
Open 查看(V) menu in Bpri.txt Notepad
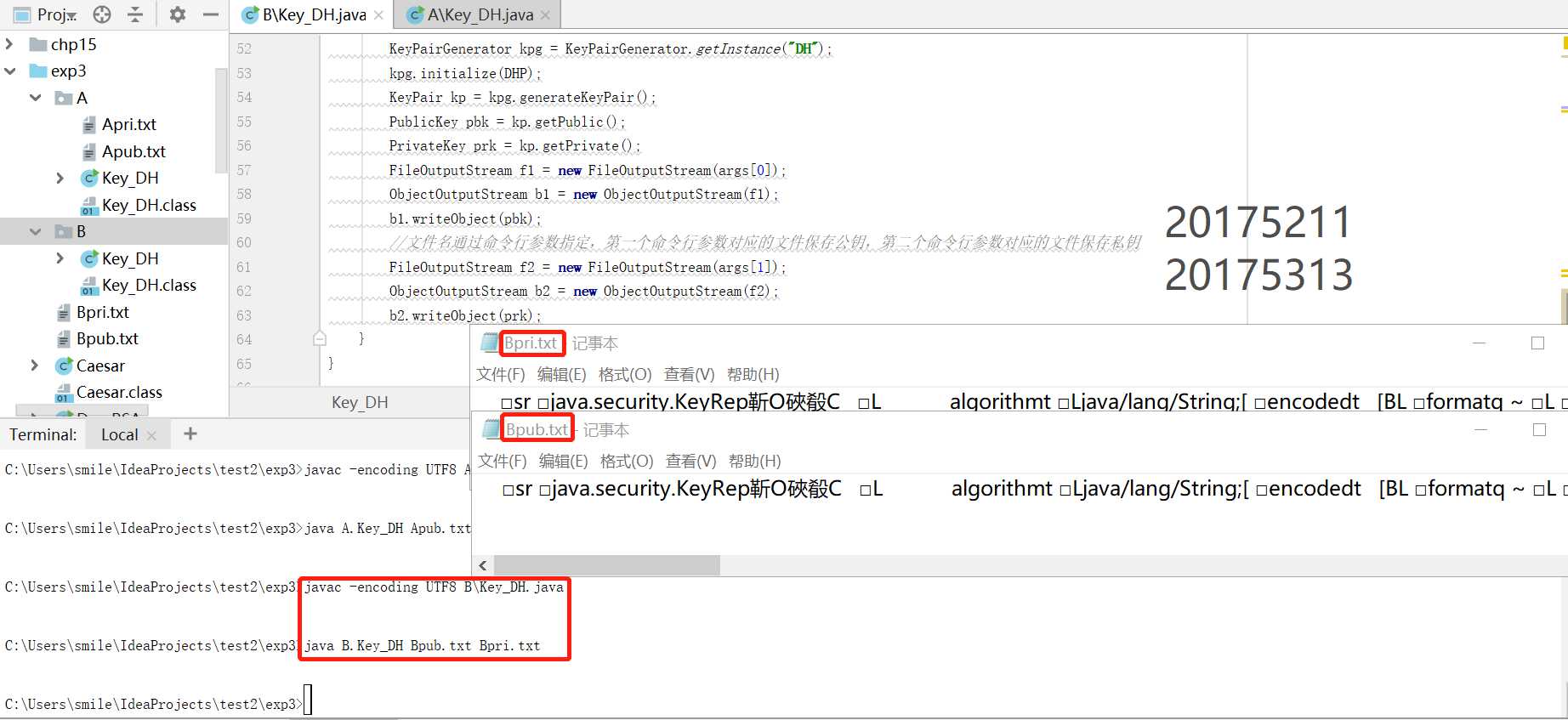pyautogui.click(x=689, y=374)
